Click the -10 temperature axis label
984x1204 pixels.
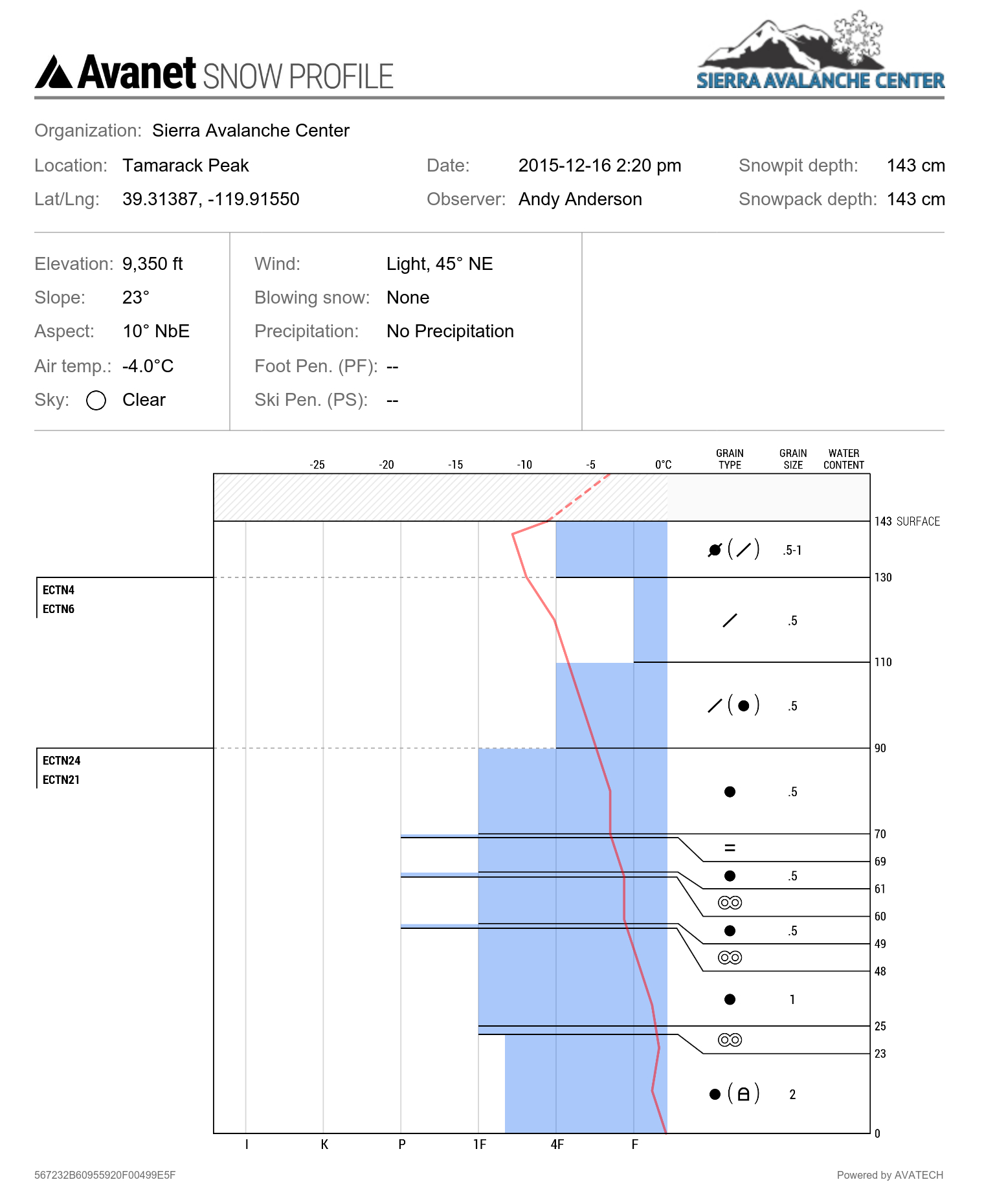tap(524, 465)
